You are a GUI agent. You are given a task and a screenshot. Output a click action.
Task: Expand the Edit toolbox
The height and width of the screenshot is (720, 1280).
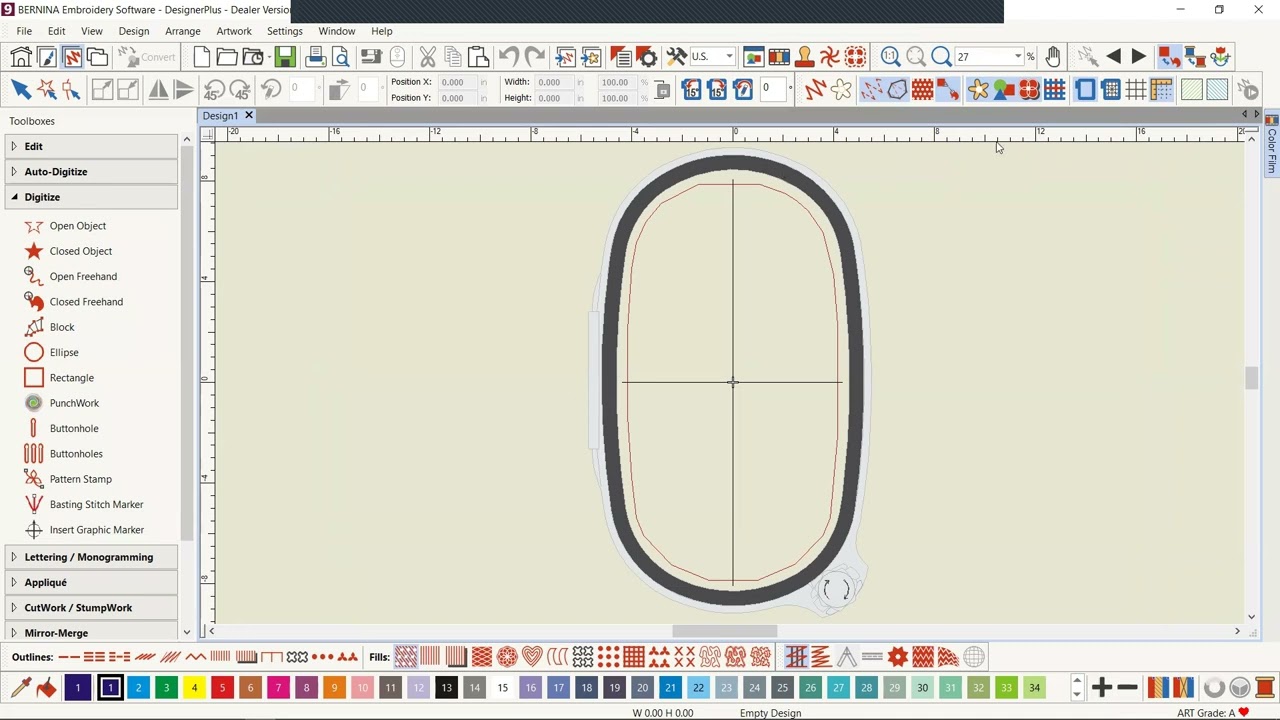coord(90,146)
